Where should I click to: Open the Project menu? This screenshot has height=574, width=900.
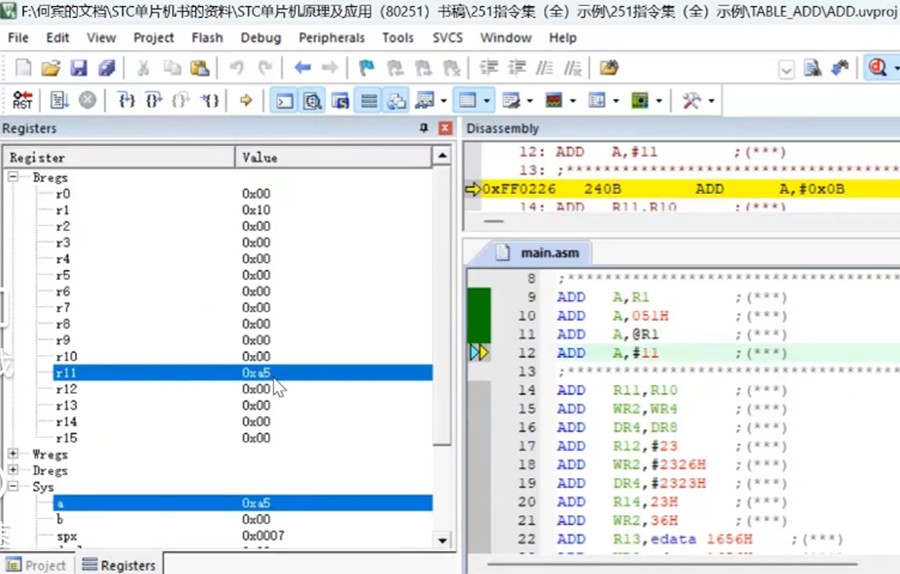pos(153,38)
